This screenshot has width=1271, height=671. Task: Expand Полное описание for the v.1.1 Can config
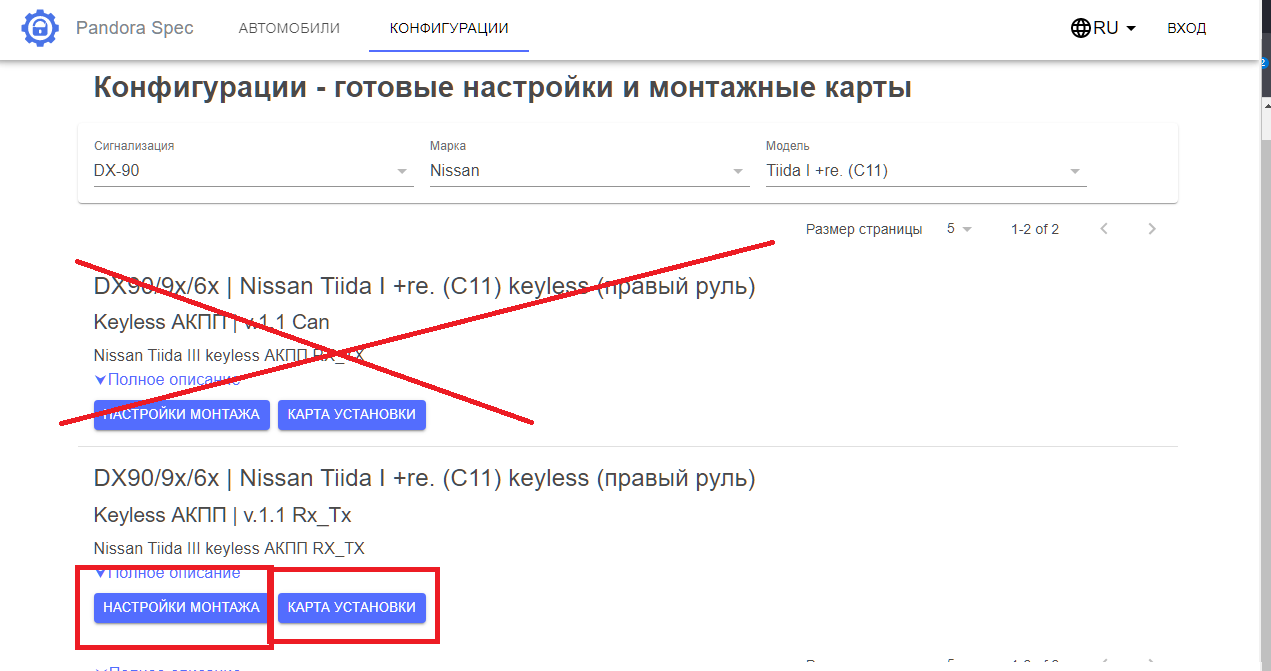point(168,380)
